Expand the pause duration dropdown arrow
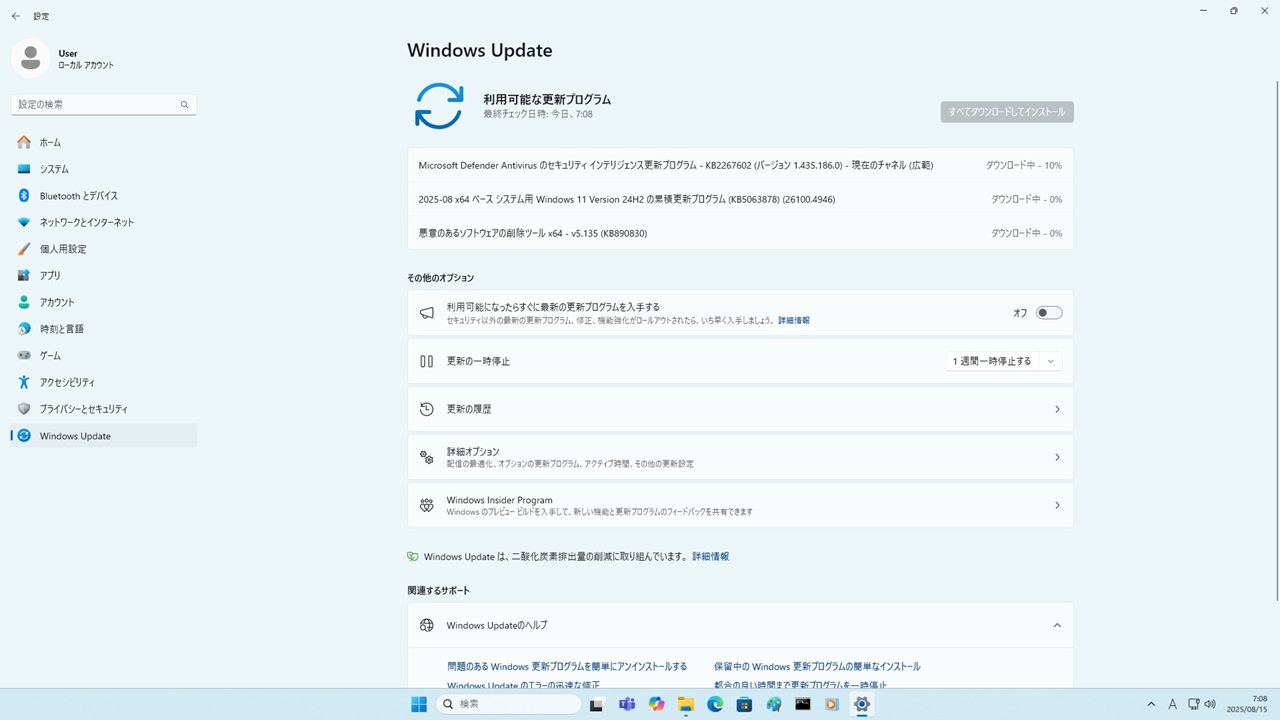 pyautogui.click(x=1051, y=361)
